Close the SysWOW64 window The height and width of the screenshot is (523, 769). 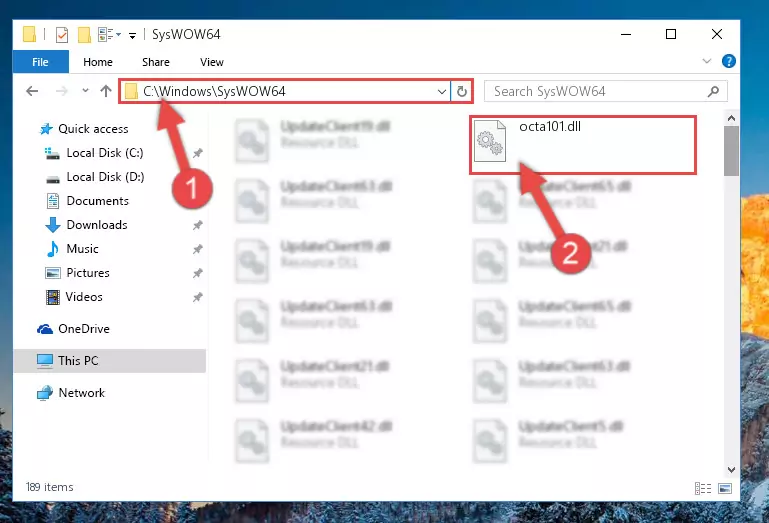[717, 34]
